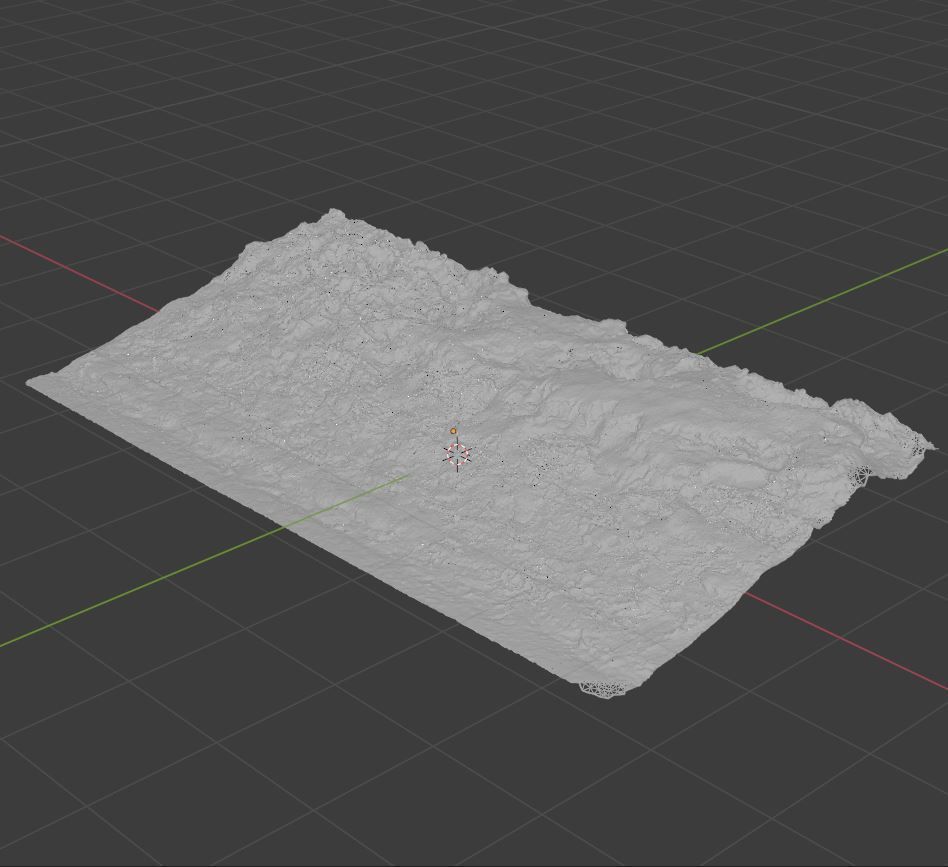
Task: Click the red-white 3D cursor crosshair
Action: pos(457,453)
